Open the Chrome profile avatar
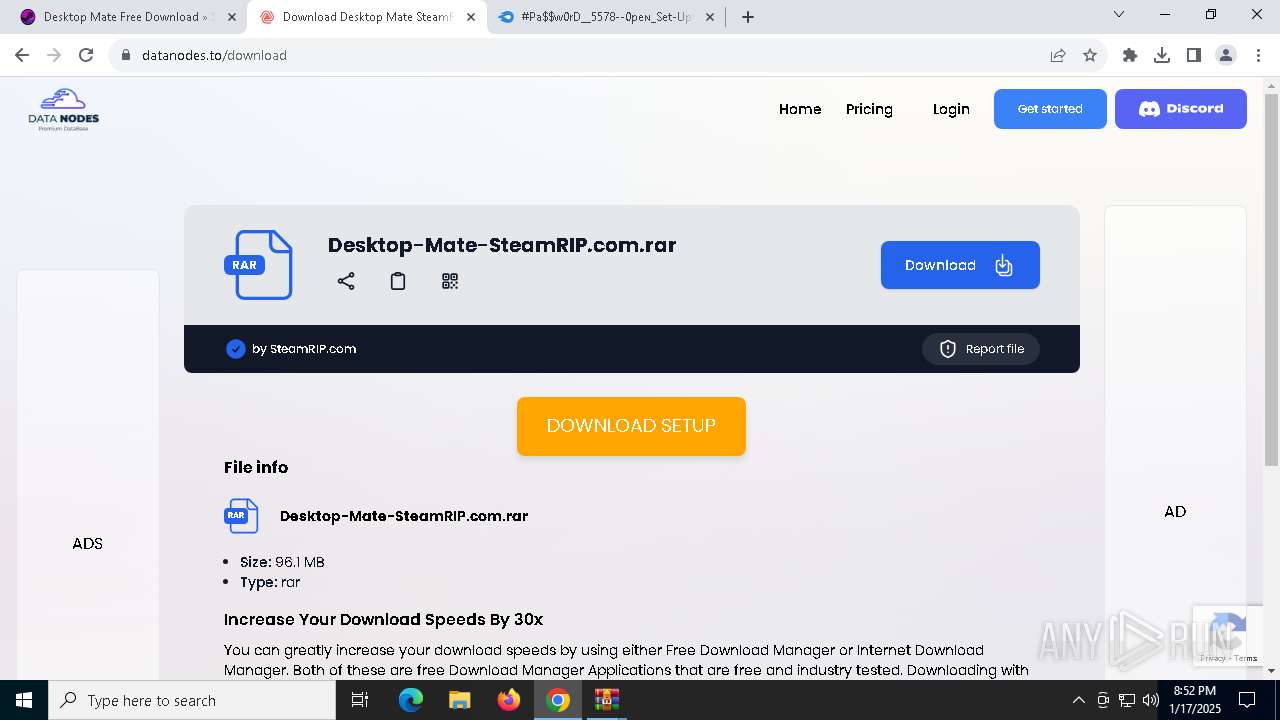Viewport: 1280px width, 720px height. tap(1226, 55)
